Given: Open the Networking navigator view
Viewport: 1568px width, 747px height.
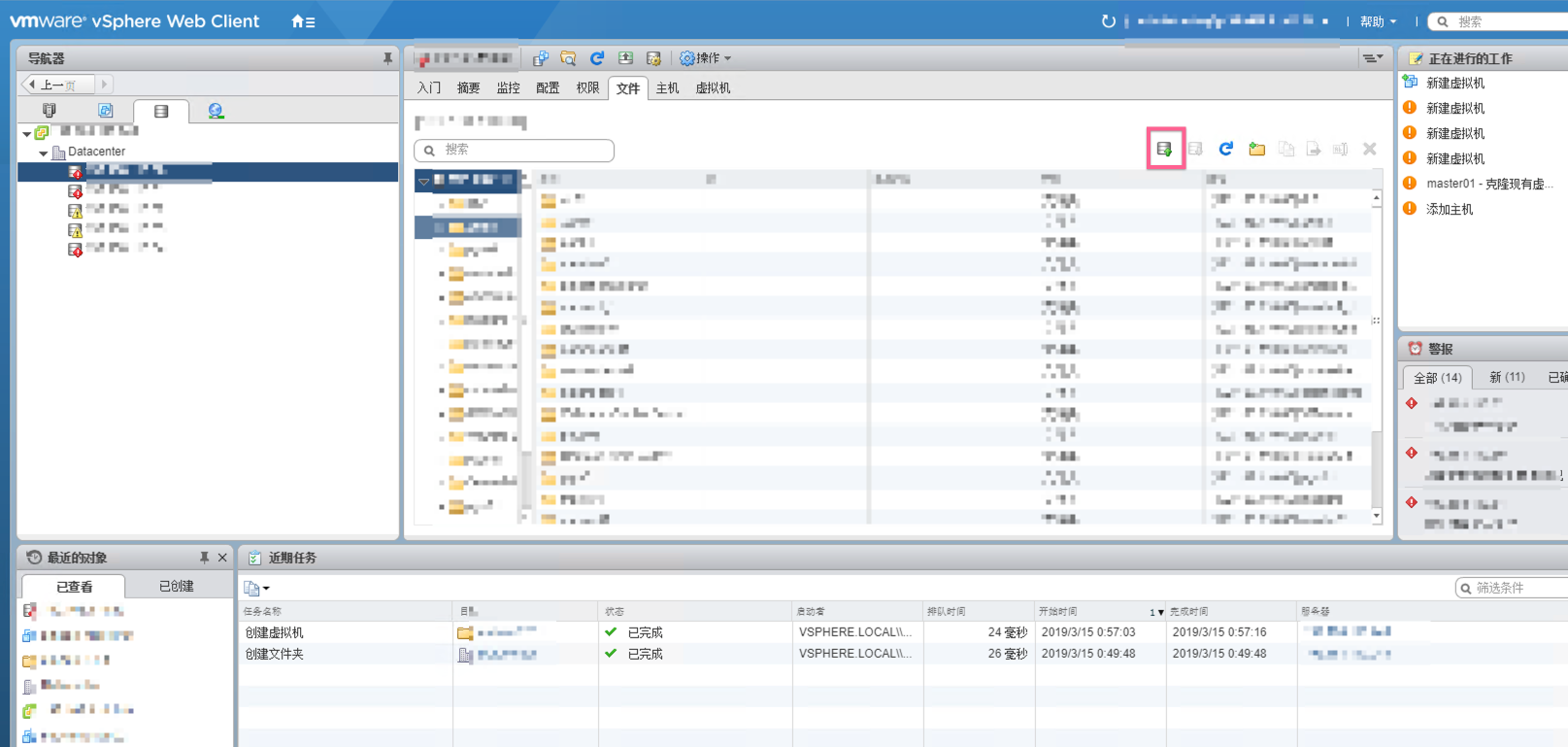Looking at the screenshot, I should click(x=216, y=111).
